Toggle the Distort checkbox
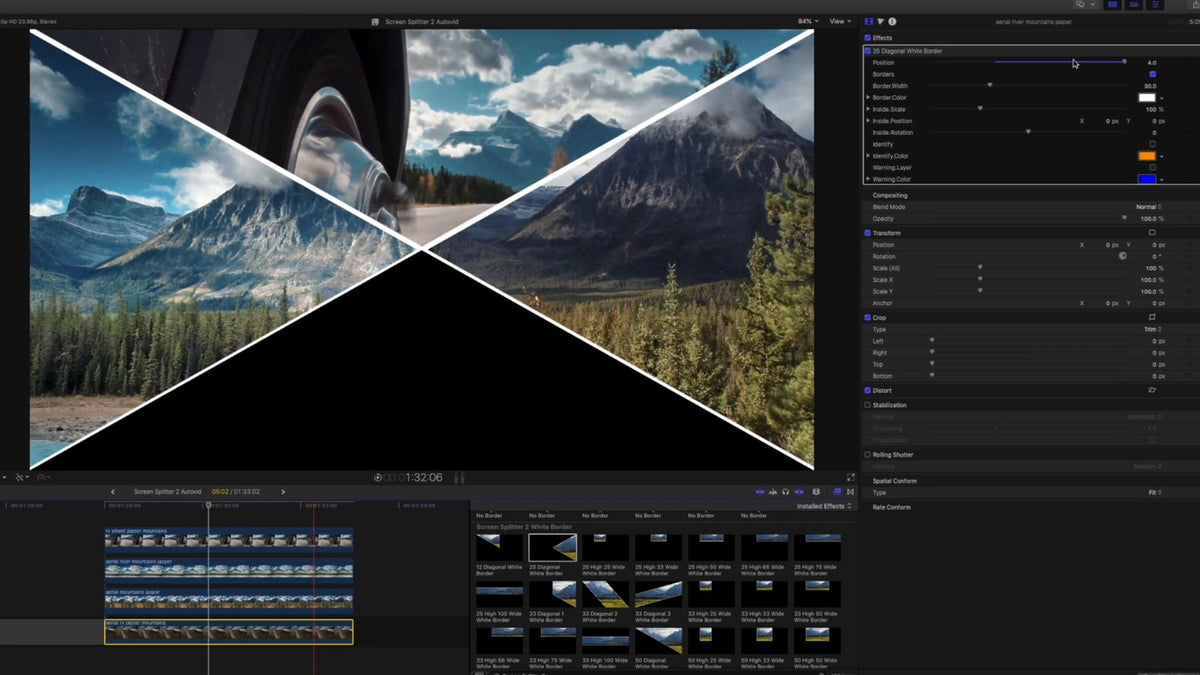This screenshot has width=1200, height=675. (x=867, y=391)
